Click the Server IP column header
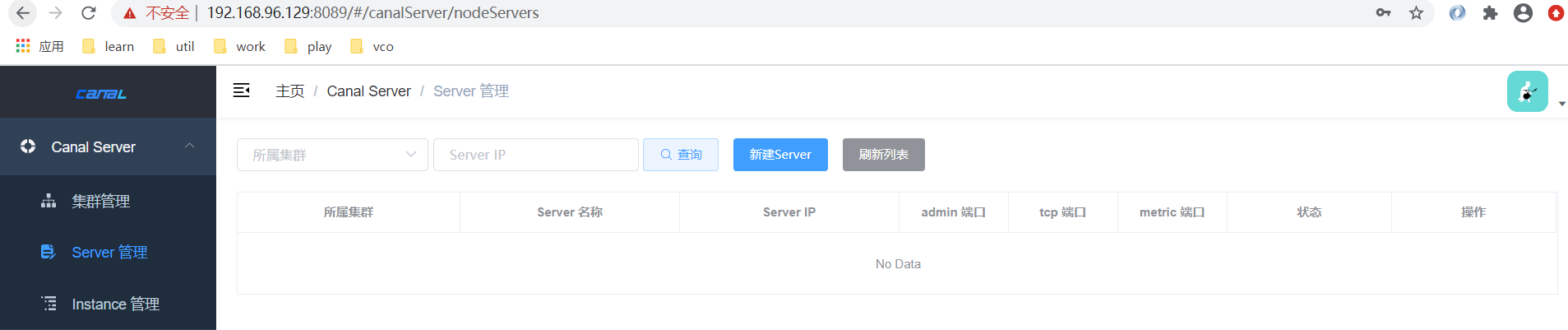Screen dimensions: 1568x330 tap(789, 212)
